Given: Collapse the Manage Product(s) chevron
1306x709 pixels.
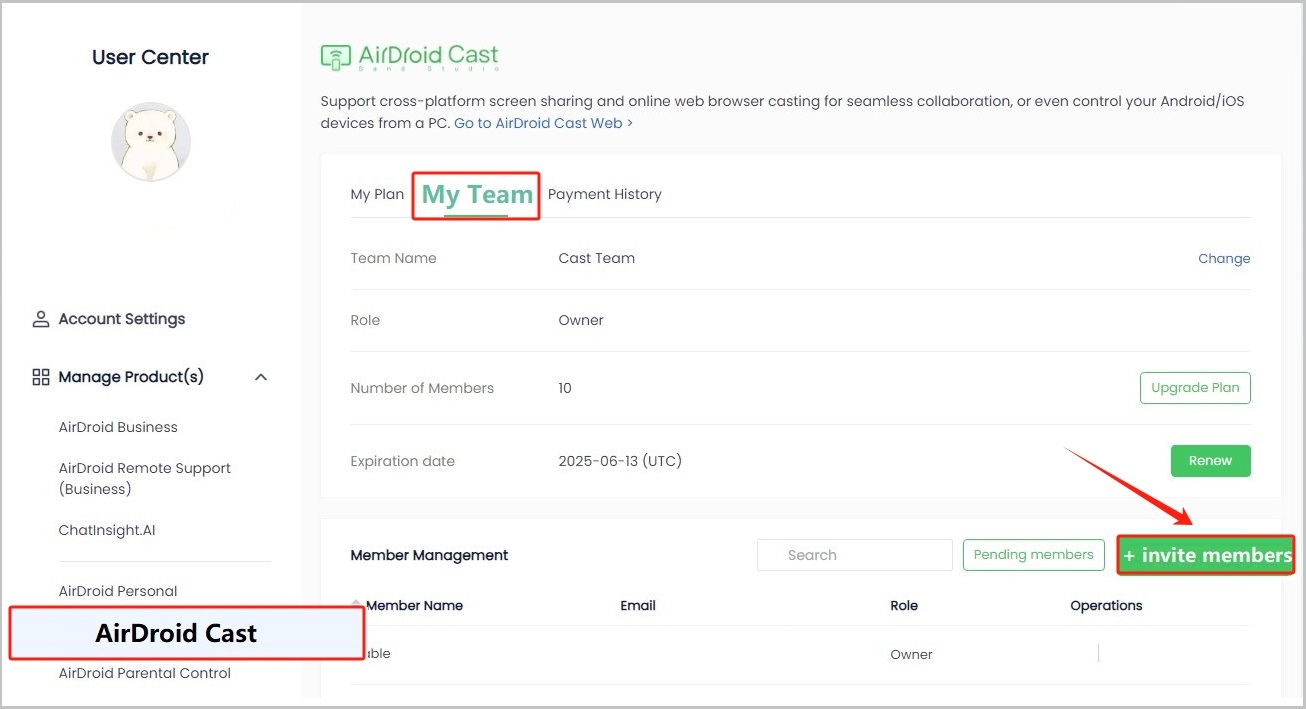Looking at the screenshot, I should tap(261, 377).
